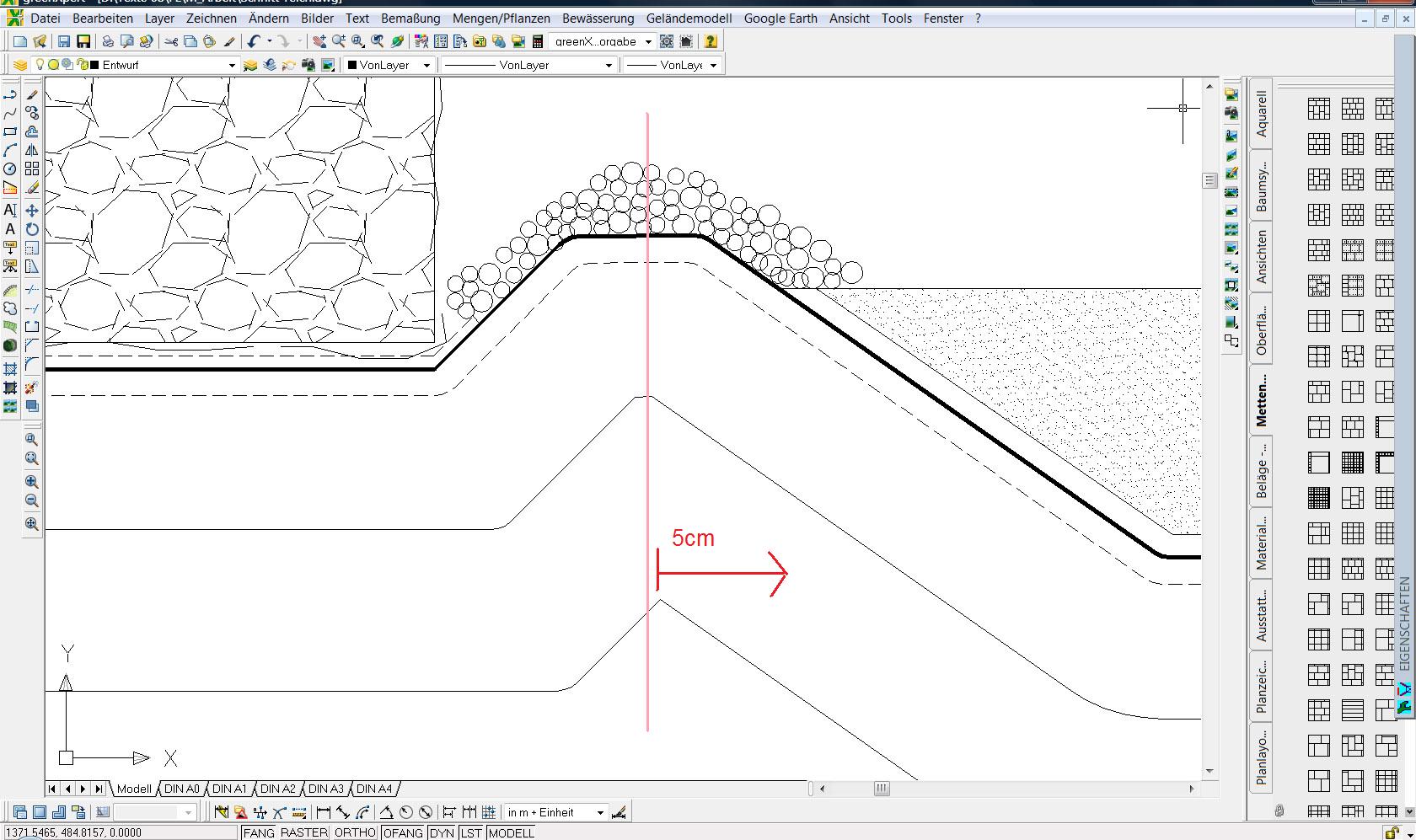Toggle OFANG snap tracking
Screen dimensions: 1416x840
tap(403, 833)
